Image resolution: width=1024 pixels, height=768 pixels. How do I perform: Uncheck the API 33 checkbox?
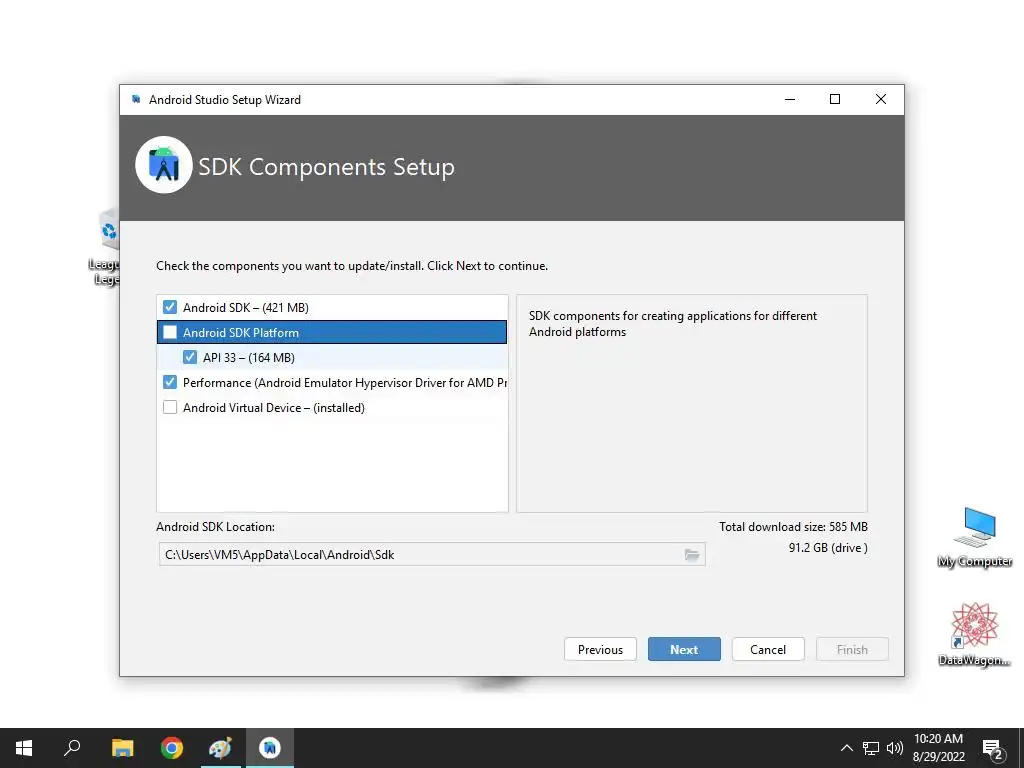click(x=190, y=357)
